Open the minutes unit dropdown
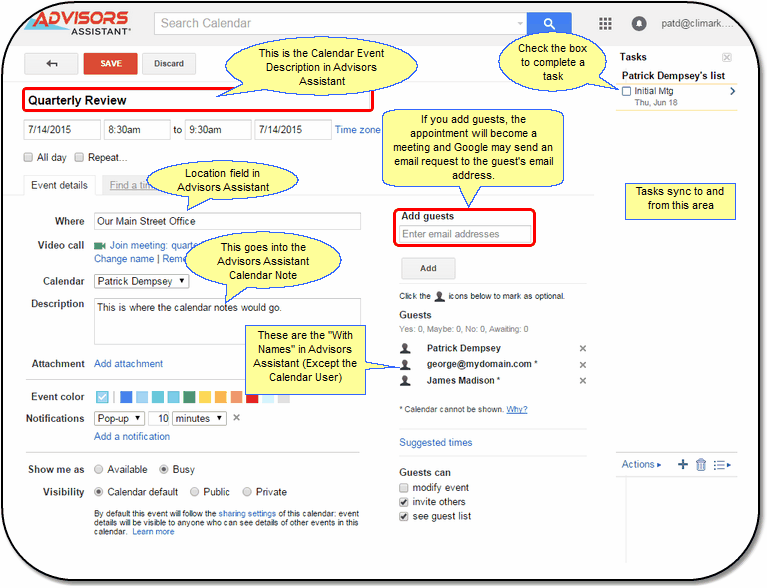This screenshot has width=767, height=588. click(199, 418)
